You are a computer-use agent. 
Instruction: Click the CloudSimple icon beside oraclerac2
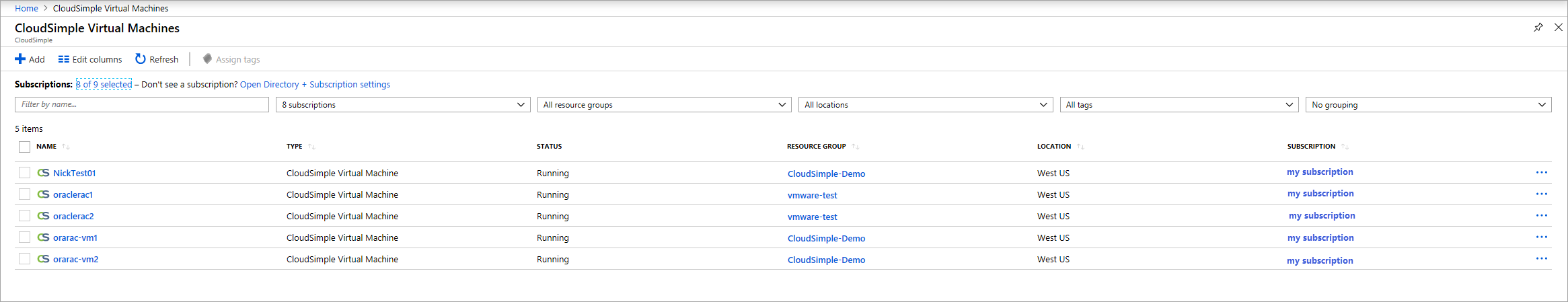tap(44, 216)
